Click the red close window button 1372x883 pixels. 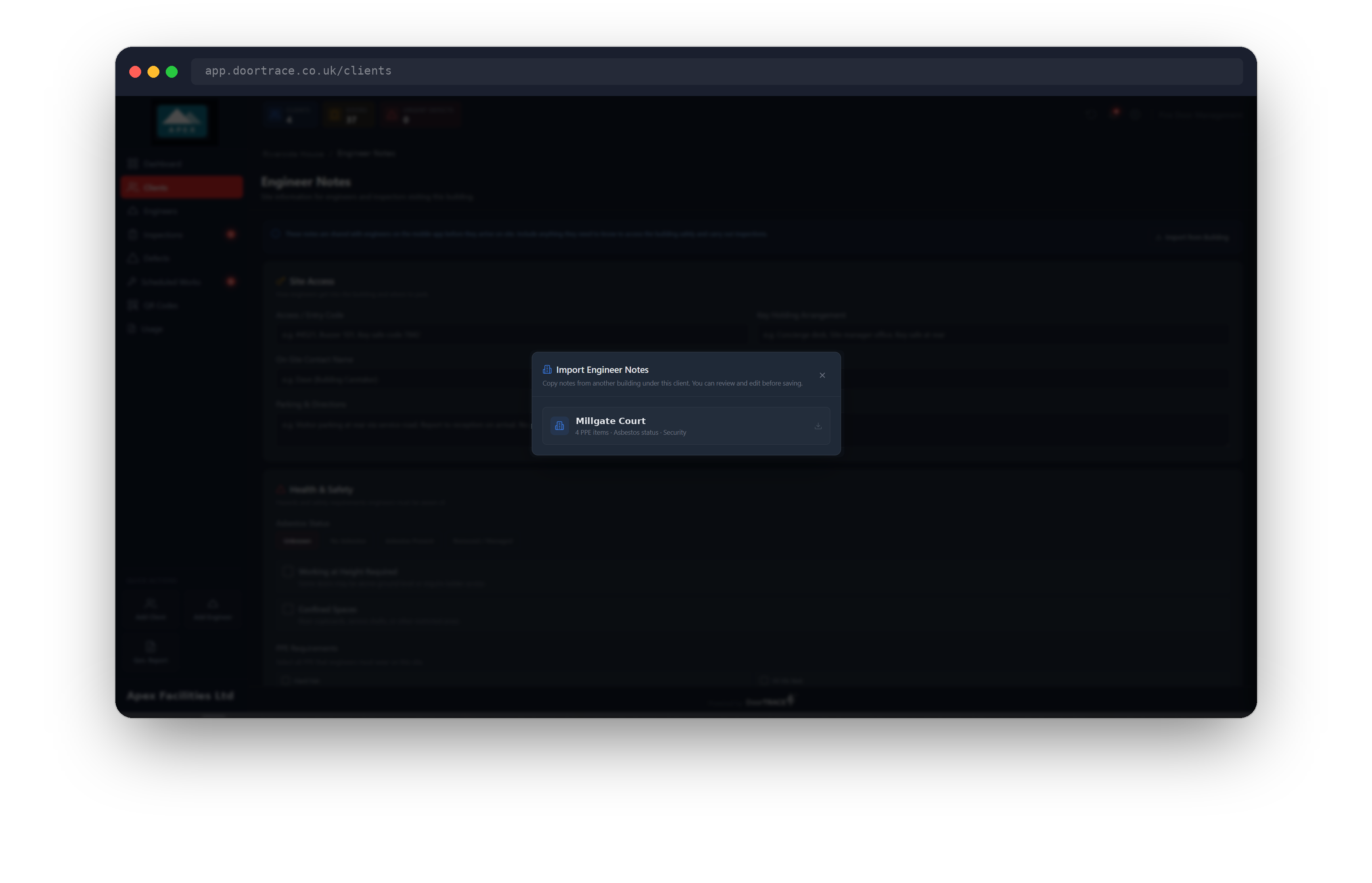135,72
